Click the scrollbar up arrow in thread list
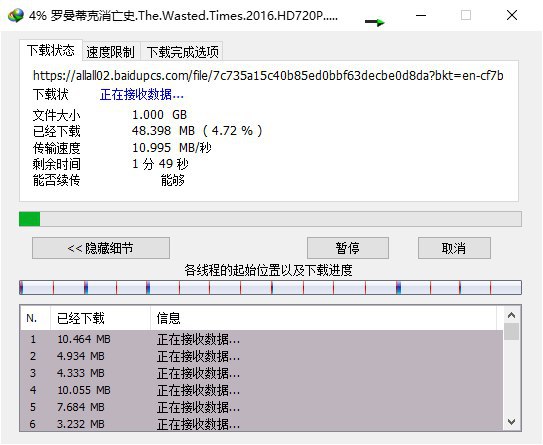This screenshot has height=445, width=543. coord(511,315)
